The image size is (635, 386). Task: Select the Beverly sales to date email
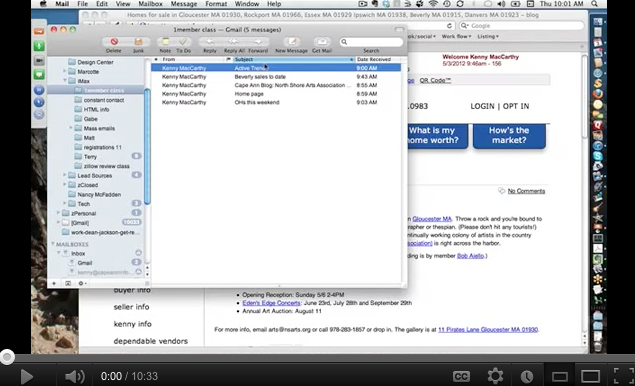click(276, 77)
